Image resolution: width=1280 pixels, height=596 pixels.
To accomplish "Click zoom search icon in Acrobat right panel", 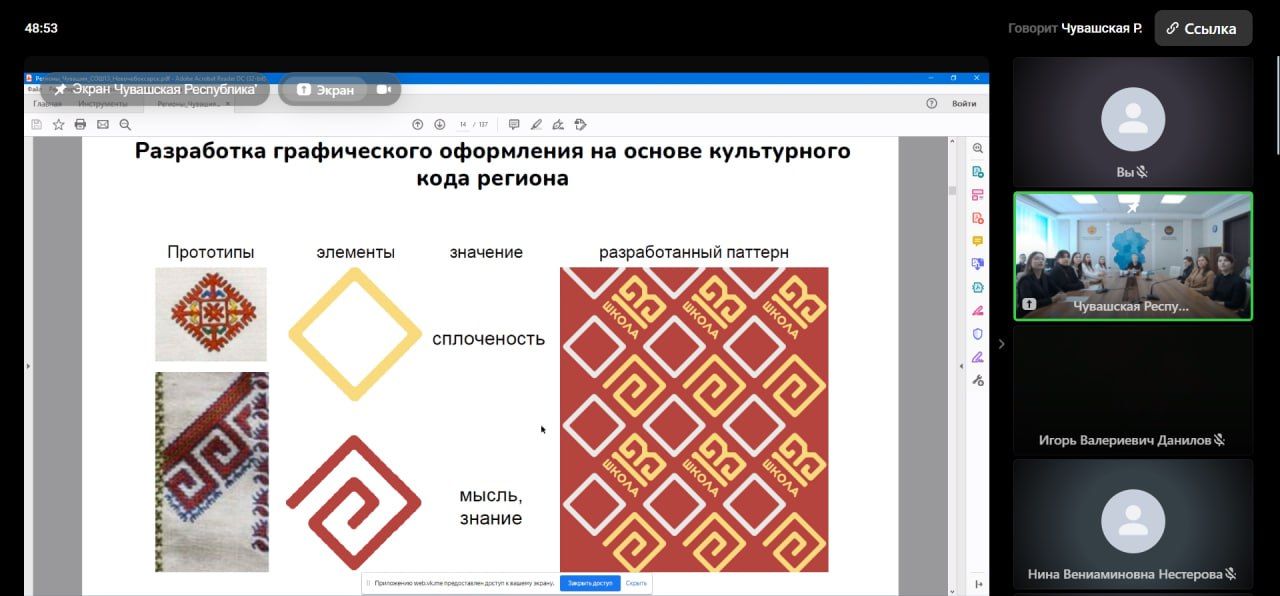I will (x=978, y=148).
